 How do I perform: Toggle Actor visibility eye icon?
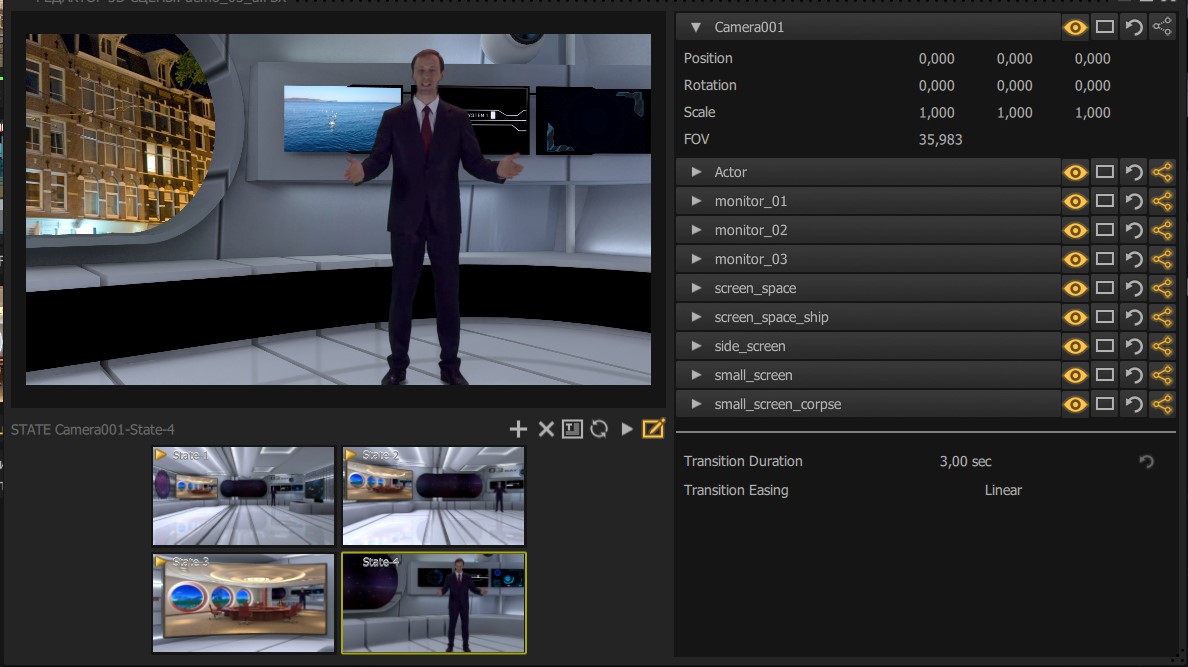pos(1074,173)
